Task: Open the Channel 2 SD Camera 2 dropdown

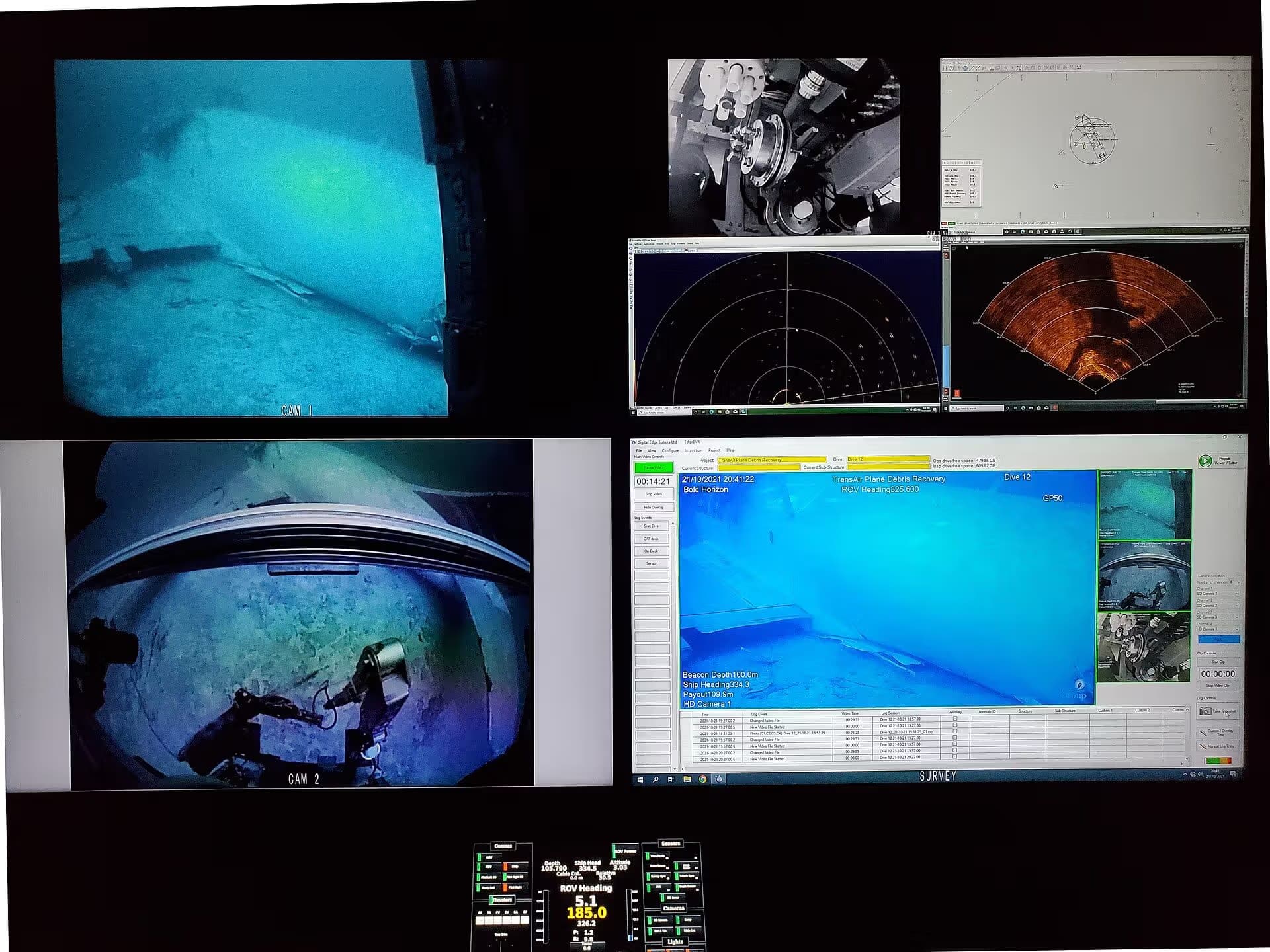Action: (1218, 605)
